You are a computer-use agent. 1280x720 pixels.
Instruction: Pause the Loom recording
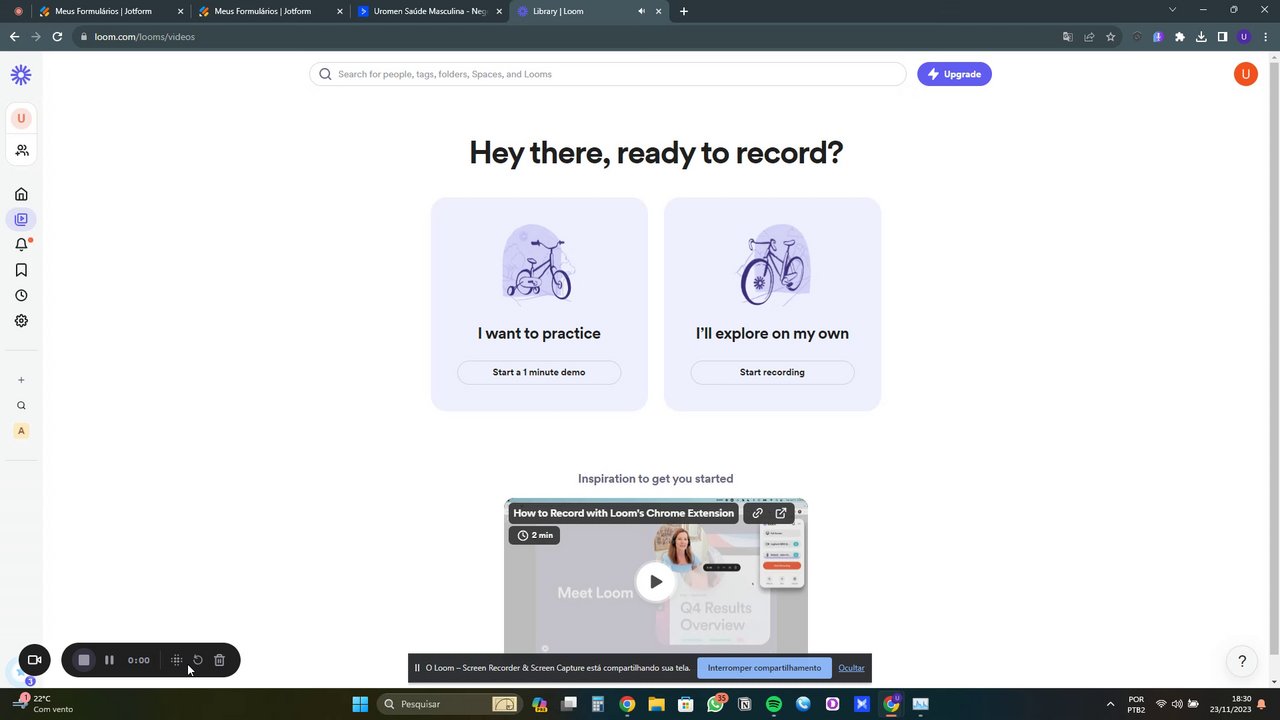109,660
